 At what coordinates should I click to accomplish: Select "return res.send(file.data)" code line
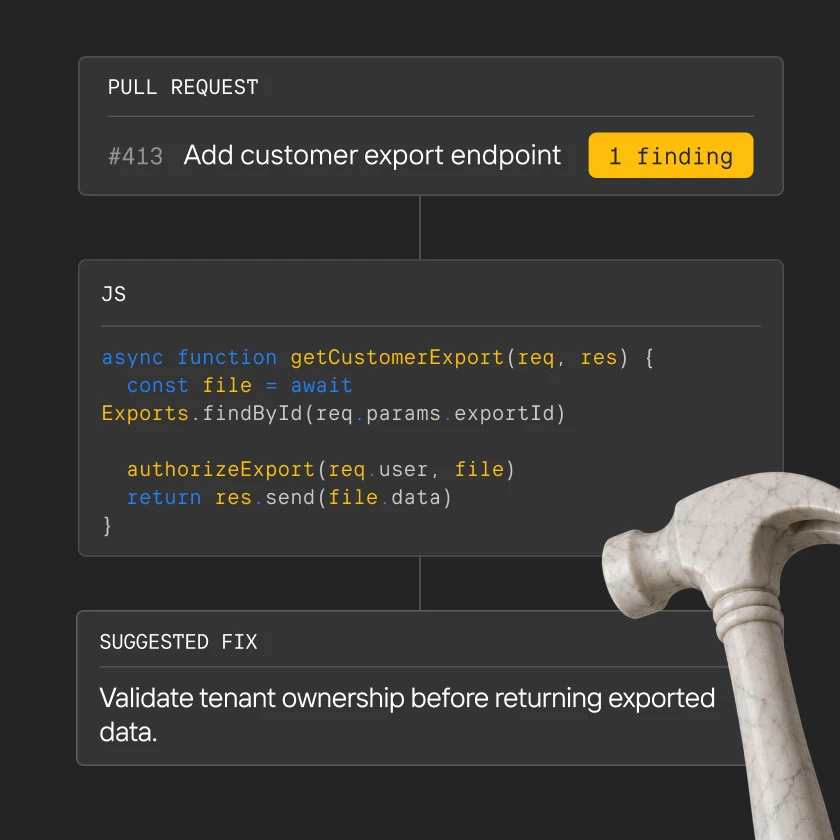(289, 497)
